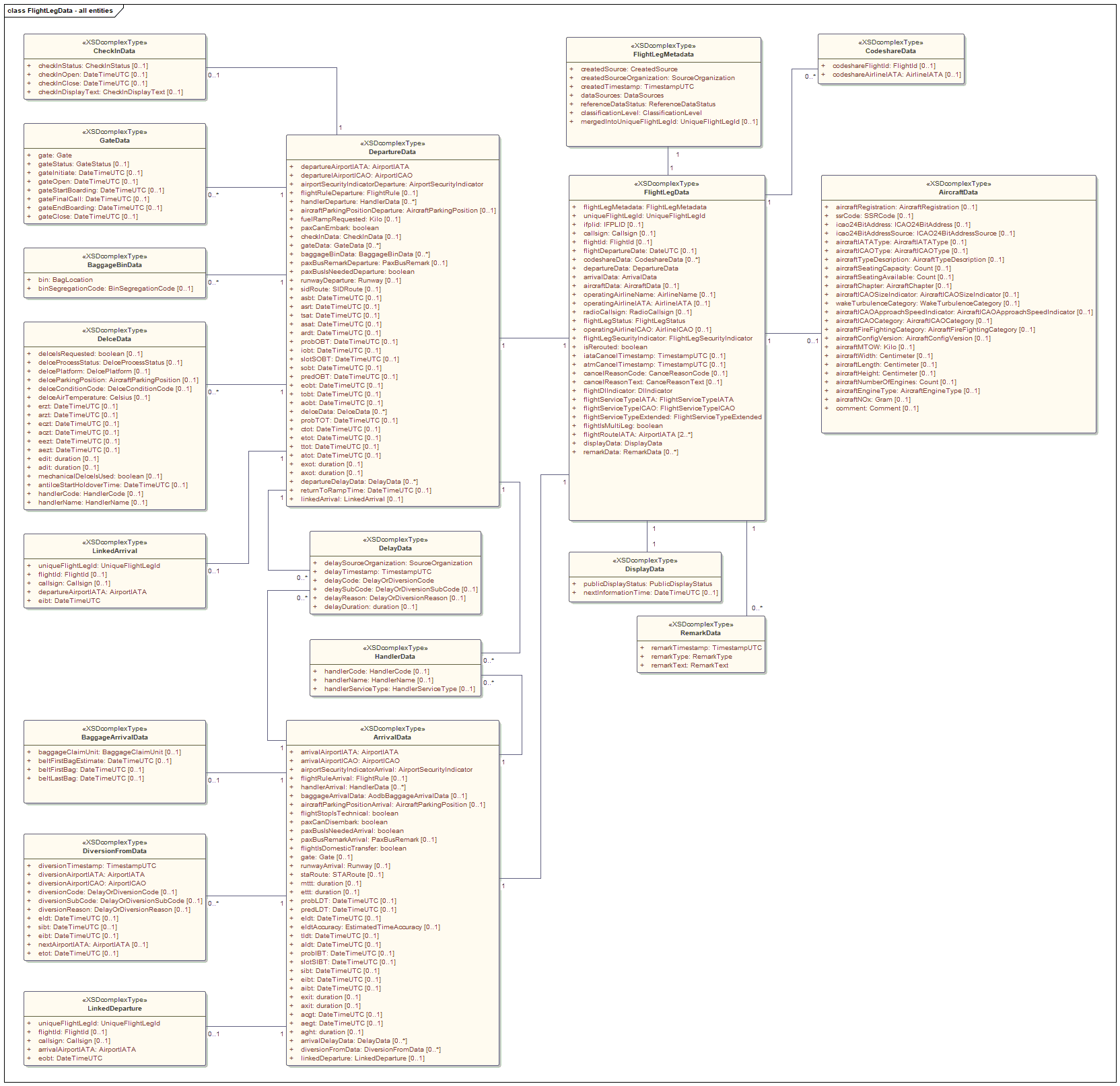Click the LinkedDeparture class title
1120x1086 pixels.
[x=114, y=1009]
